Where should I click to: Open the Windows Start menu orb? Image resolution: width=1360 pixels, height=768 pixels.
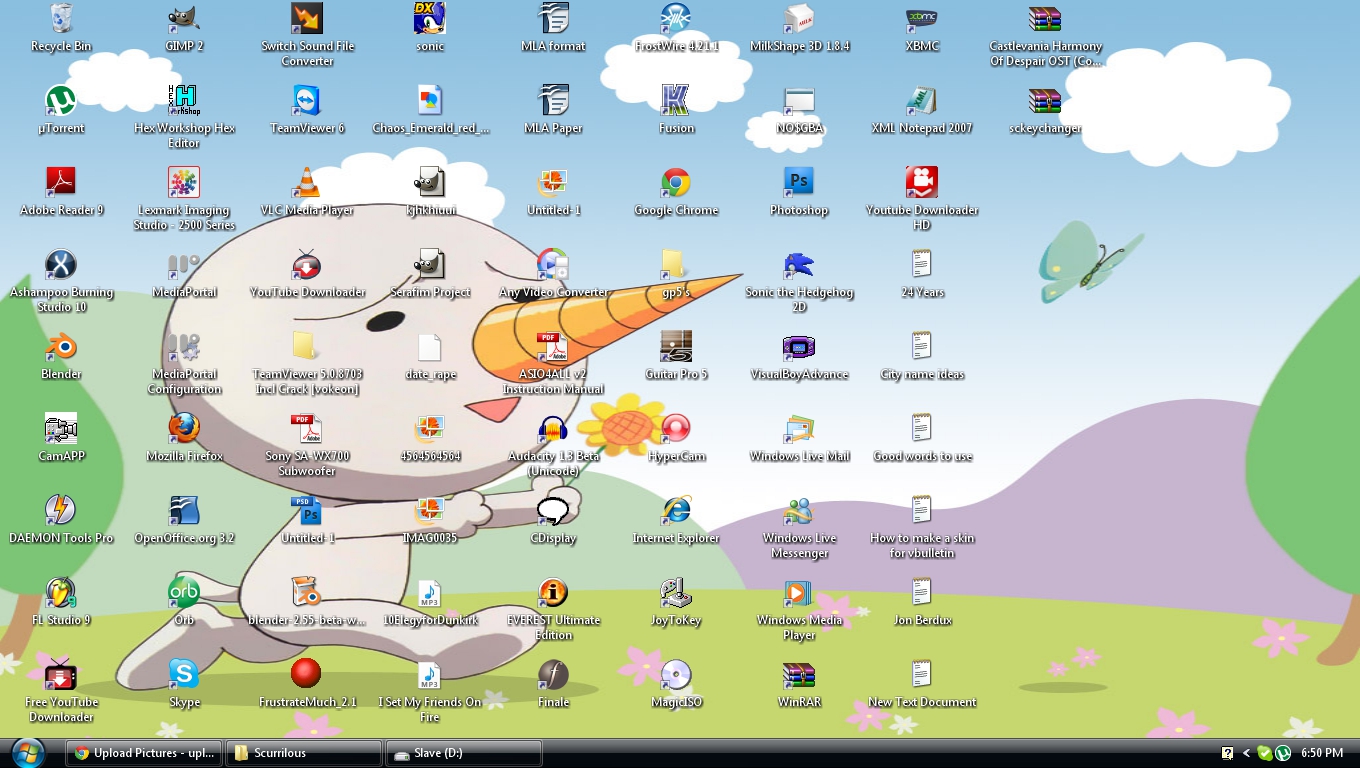(x=27, y=752)
